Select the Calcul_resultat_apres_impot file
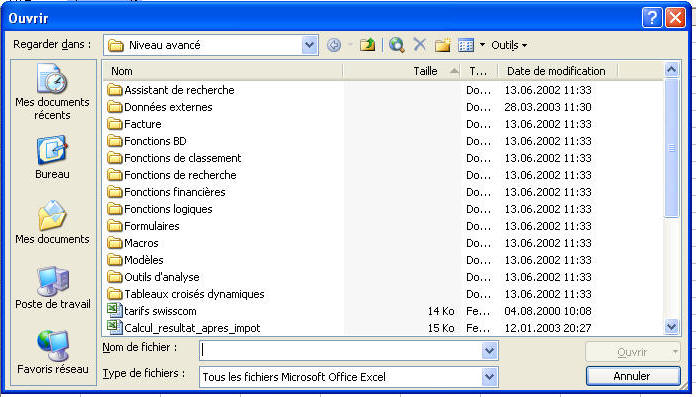 184,328
